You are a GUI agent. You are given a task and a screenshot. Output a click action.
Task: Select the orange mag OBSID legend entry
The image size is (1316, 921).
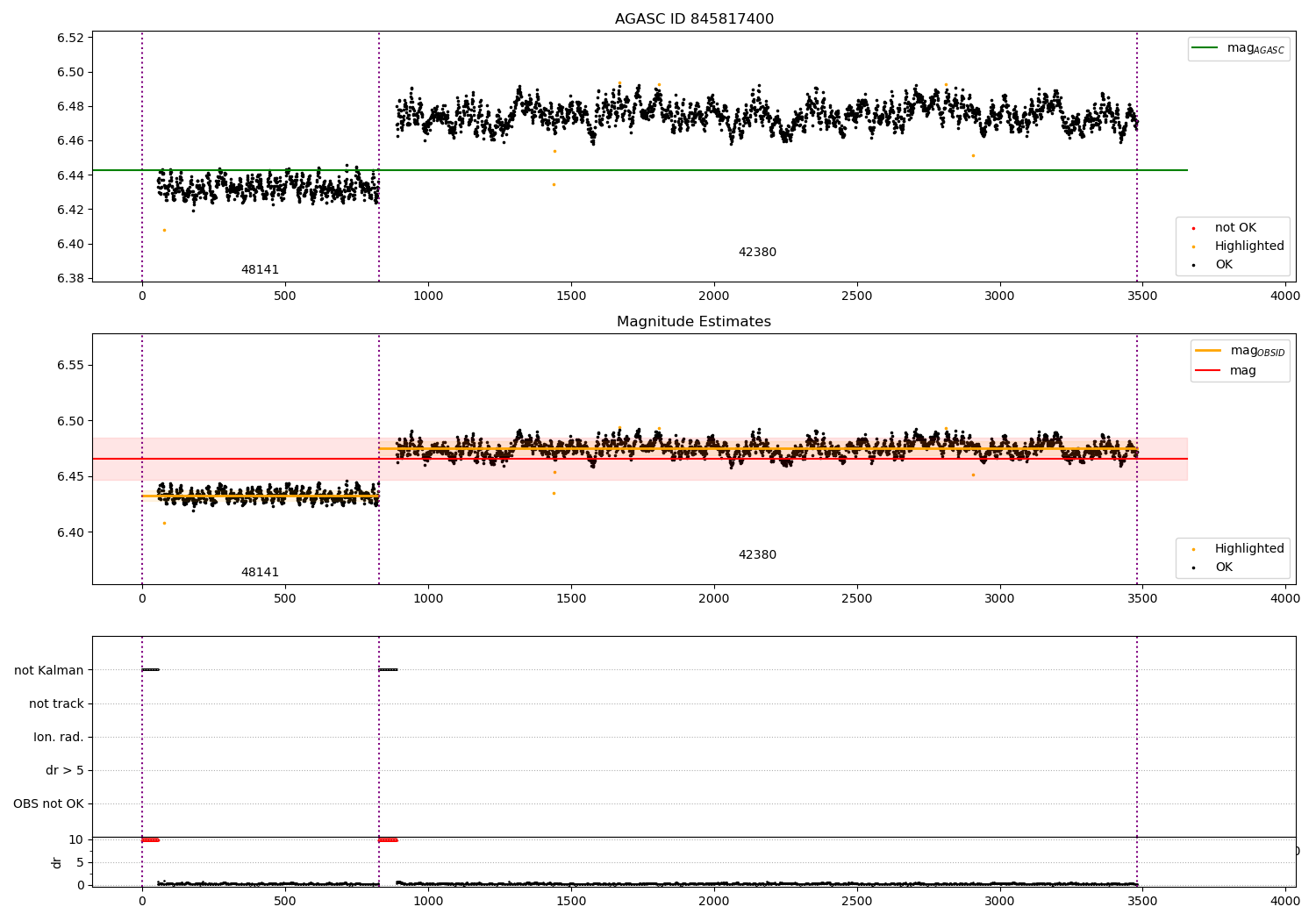tap(1240, 351)
